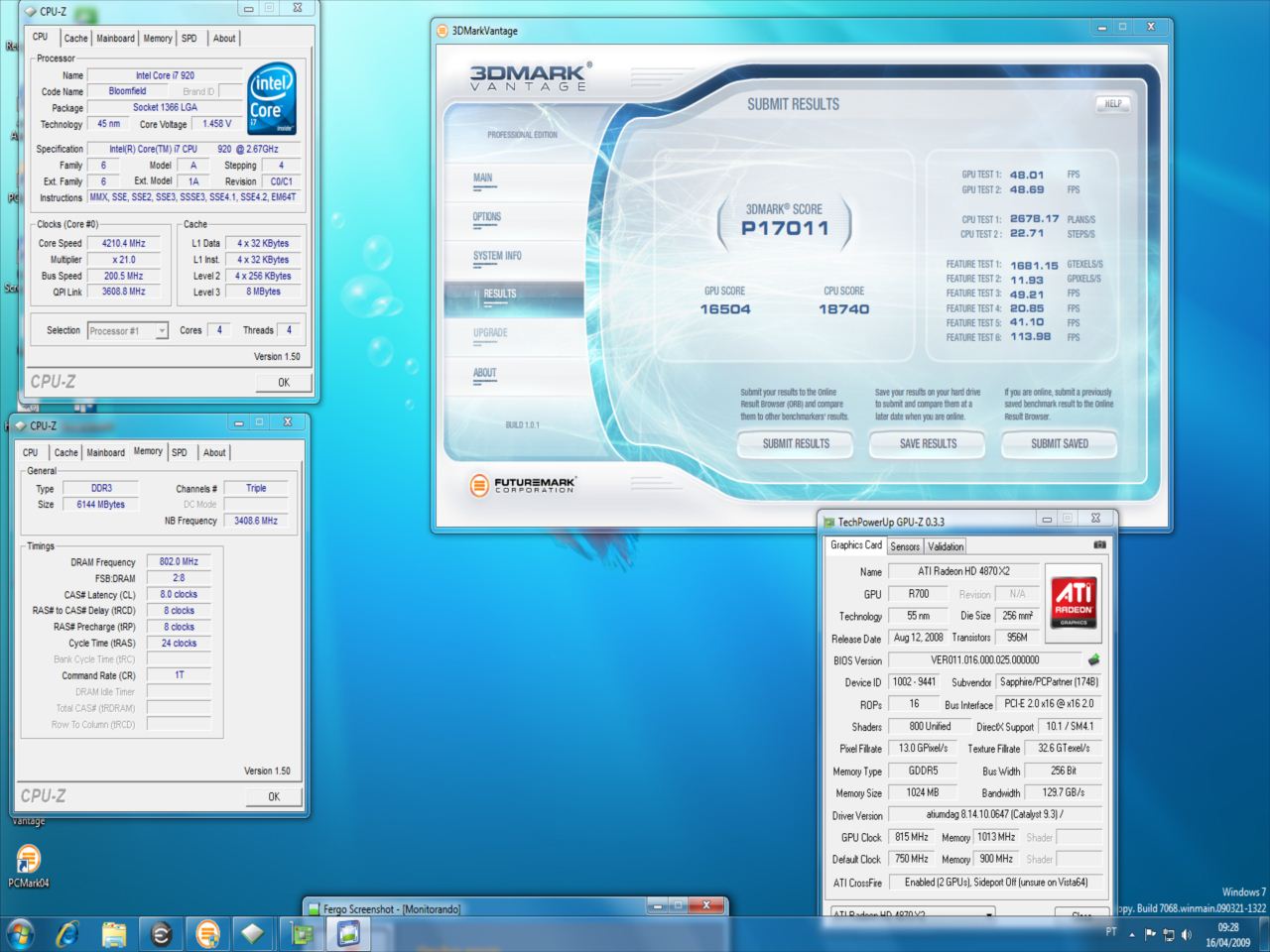Open the GPU selection dropdown in GPU-Z
The height and width of the screenshot is (952, 1270).
(913, 914)
